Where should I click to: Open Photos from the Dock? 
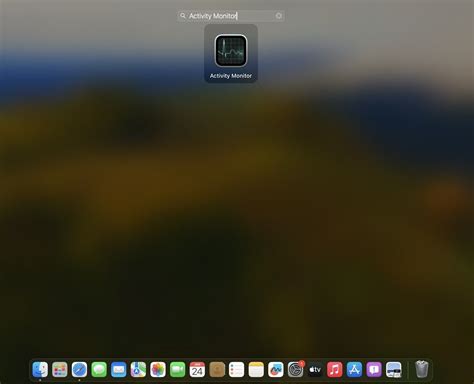click(x=158, y=369)
